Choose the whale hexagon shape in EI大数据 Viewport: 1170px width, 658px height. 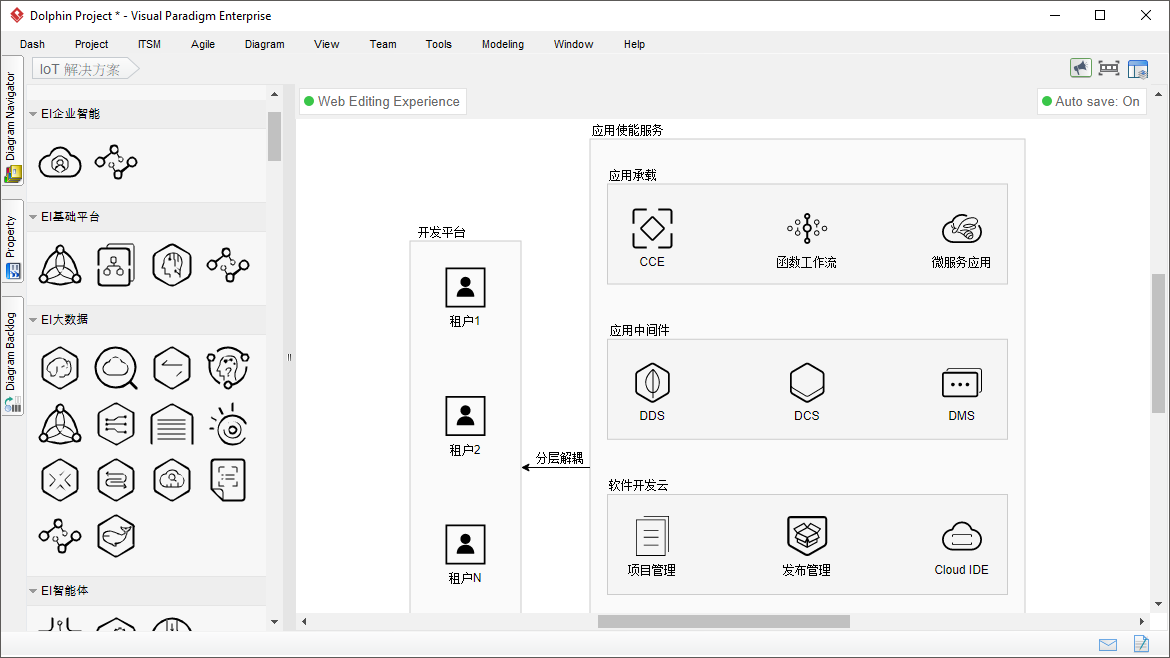(116, 536)
